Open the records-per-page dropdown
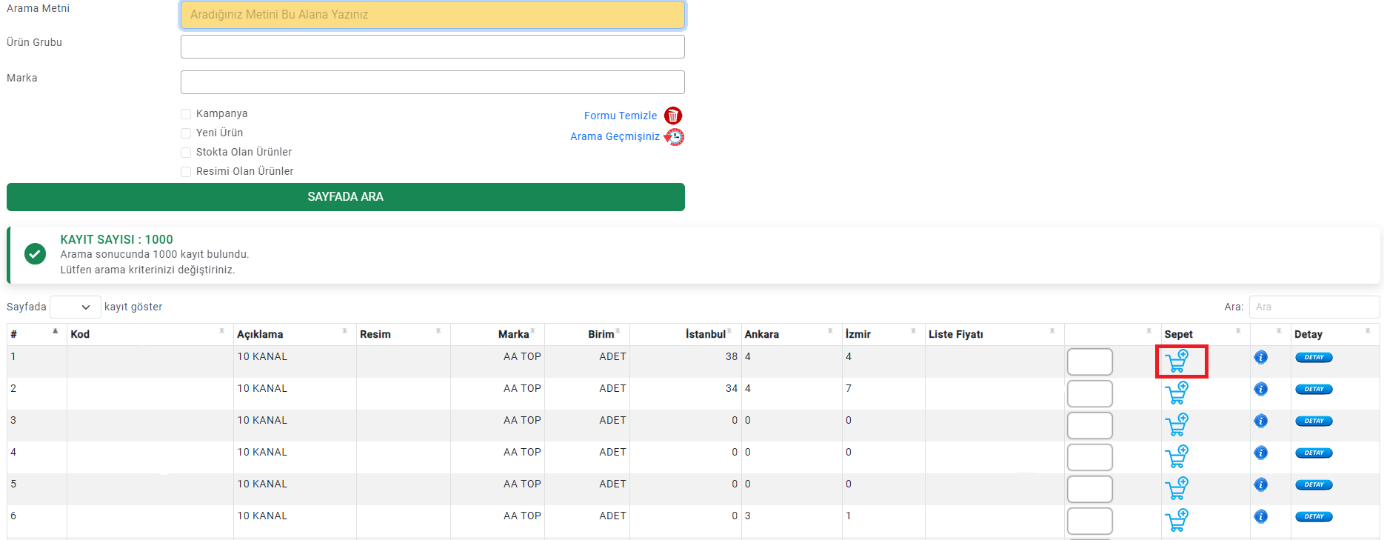1384x540 pixels. (x=76, y=307)
